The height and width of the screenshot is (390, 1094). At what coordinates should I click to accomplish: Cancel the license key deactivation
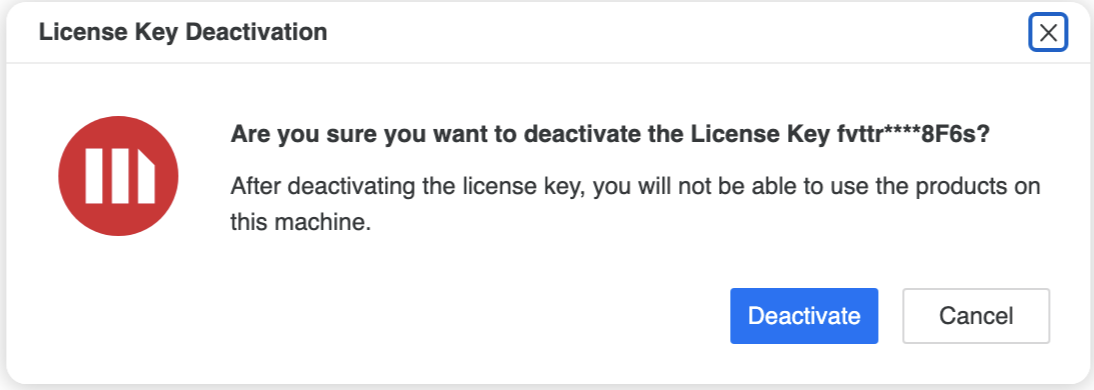tap(976, 315)
